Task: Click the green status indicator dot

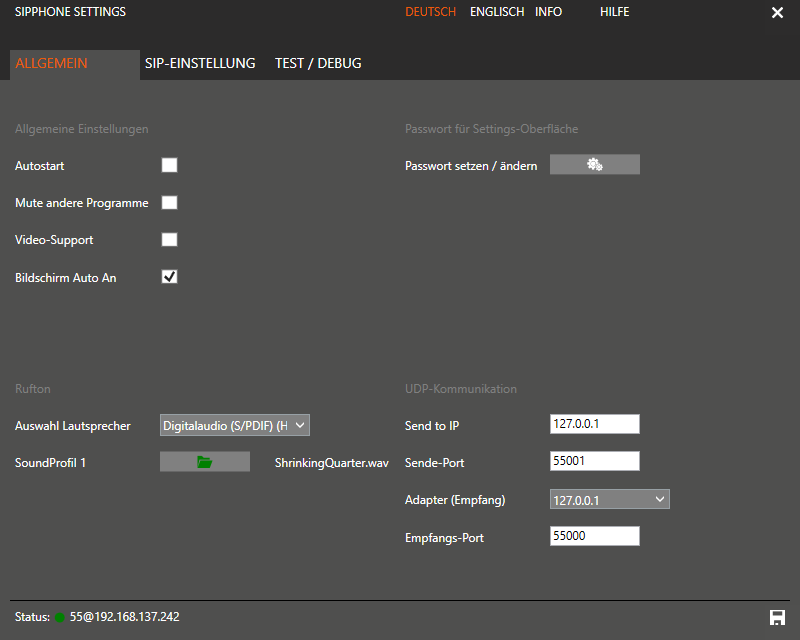Action: [x=60, y=617]
